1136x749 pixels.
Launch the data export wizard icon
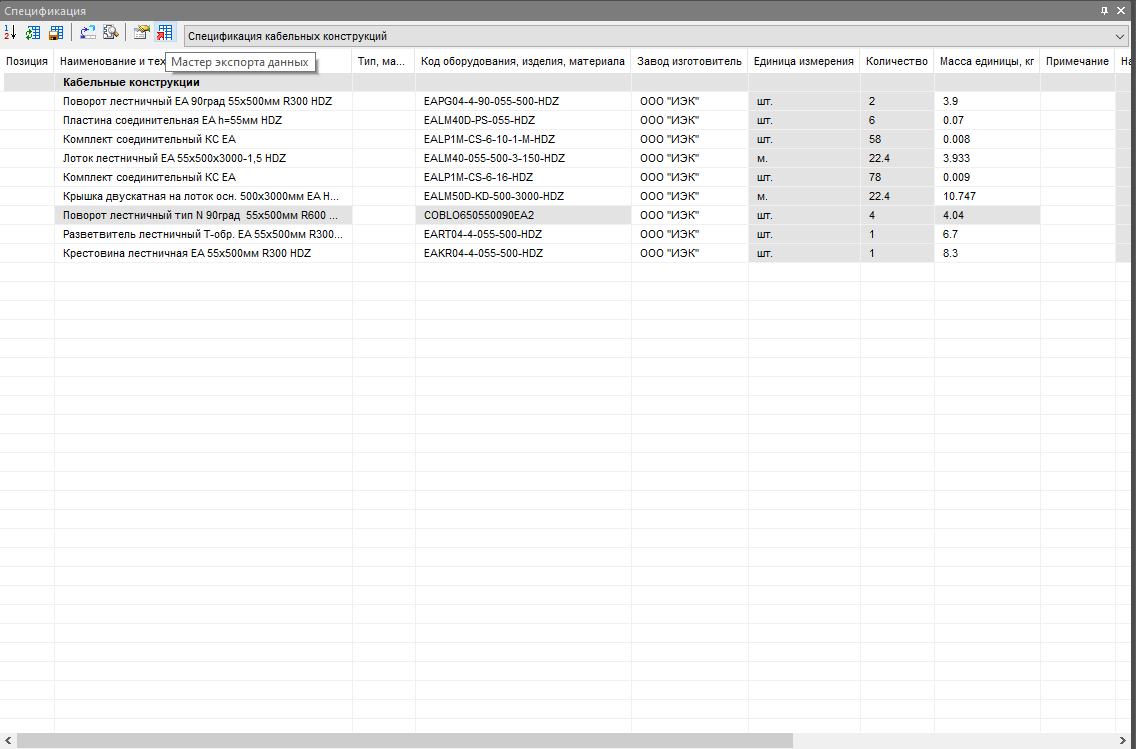165,33
